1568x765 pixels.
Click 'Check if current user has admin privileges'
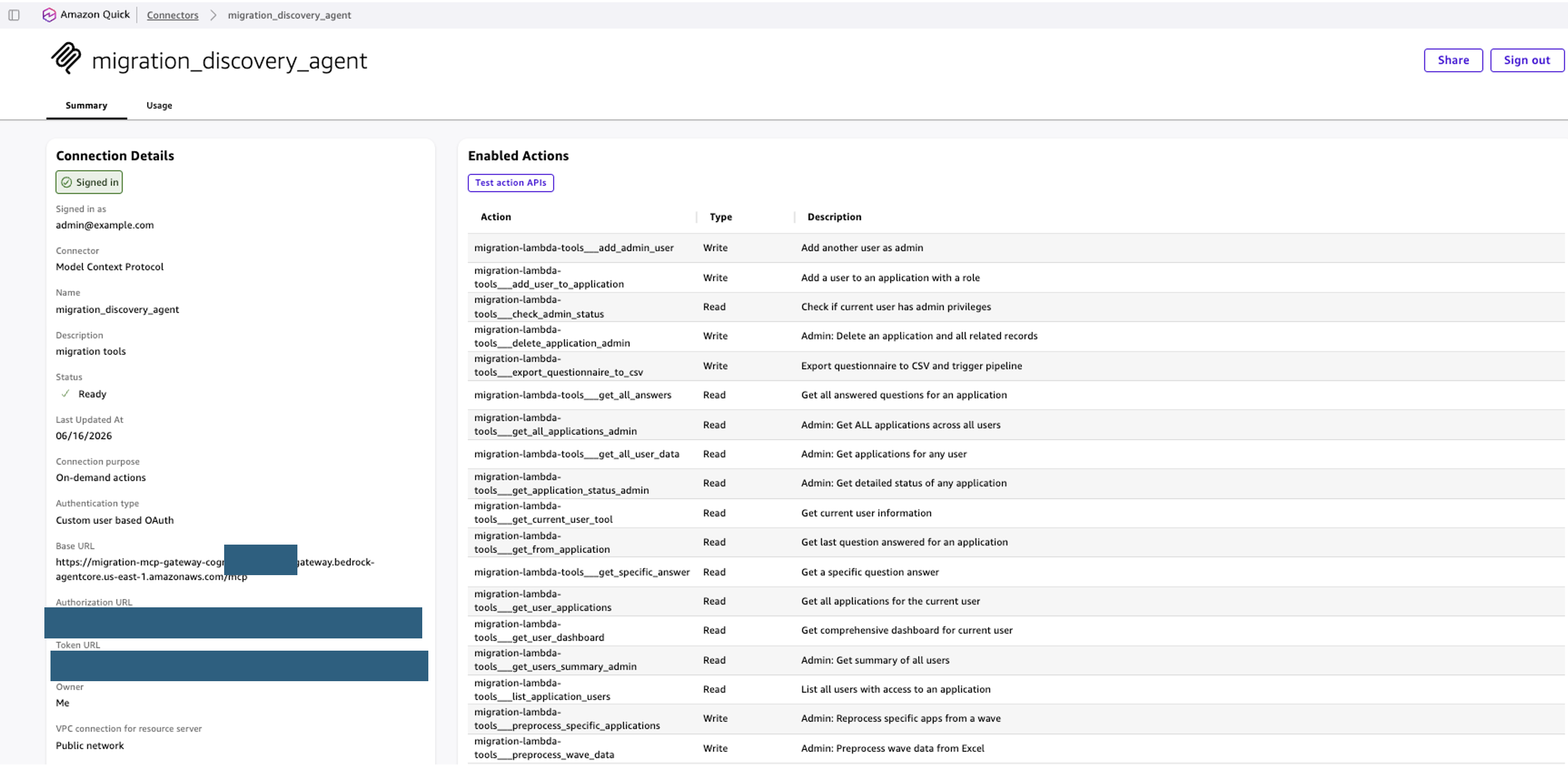pos(896,307)
